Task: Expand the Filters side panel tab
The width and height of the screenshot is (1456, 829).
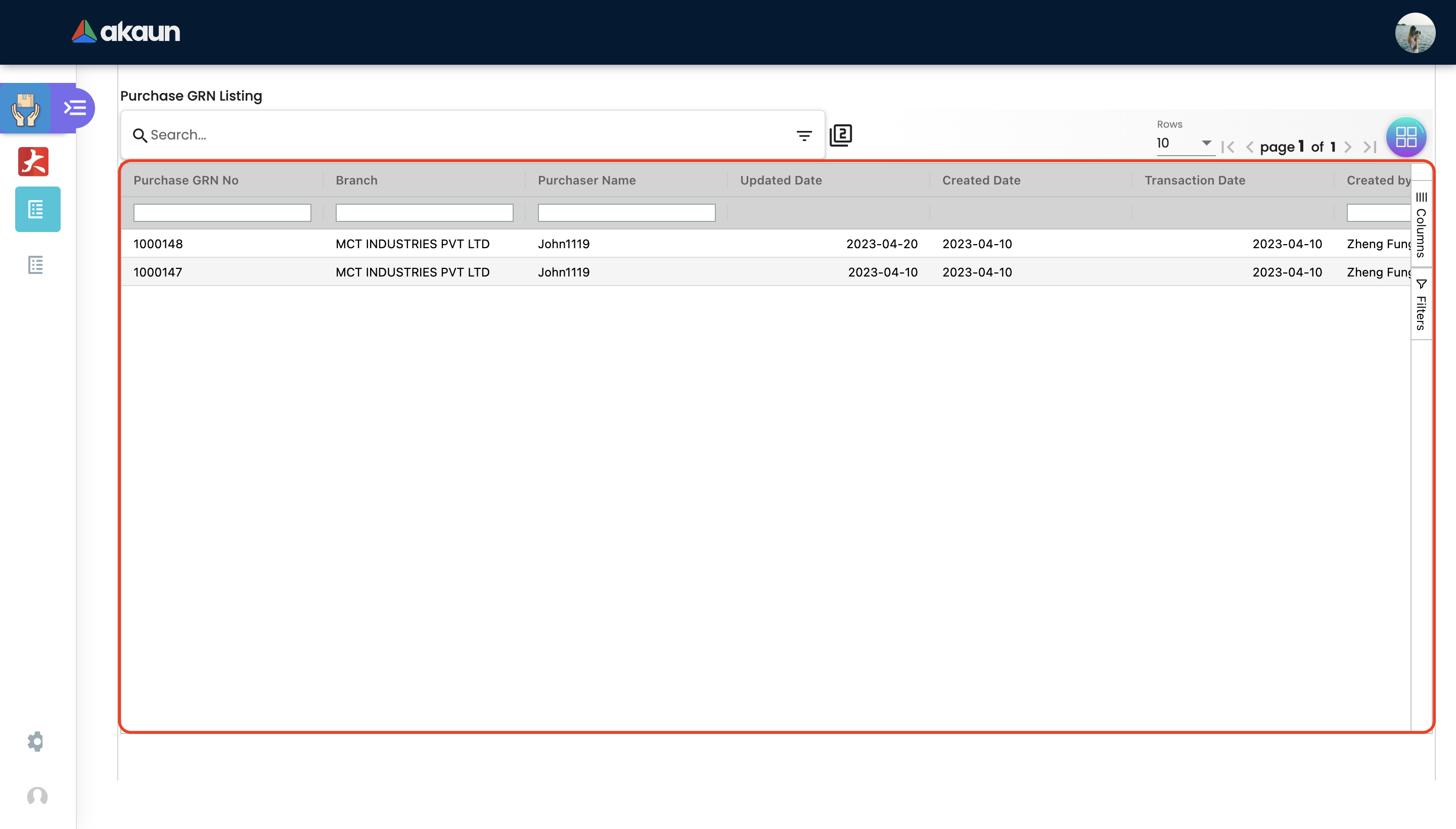Action: click(1421, 305)
